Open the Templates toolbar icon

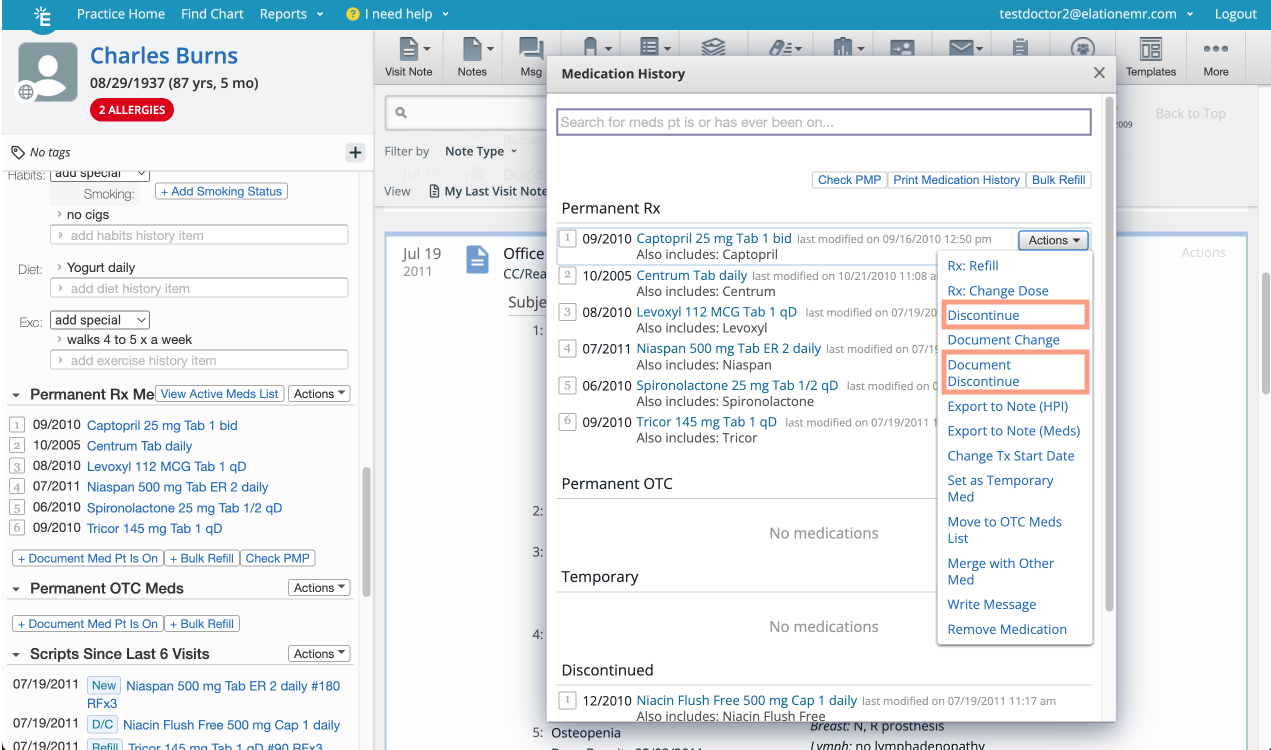pyautogui.click(x=1151, y=56)
